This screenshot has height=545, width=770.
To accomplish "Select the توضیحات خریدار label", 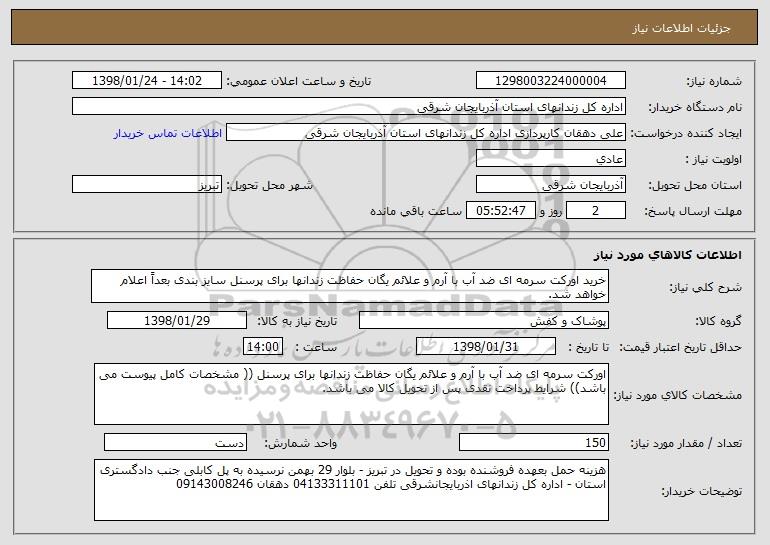I will point(701,491).
